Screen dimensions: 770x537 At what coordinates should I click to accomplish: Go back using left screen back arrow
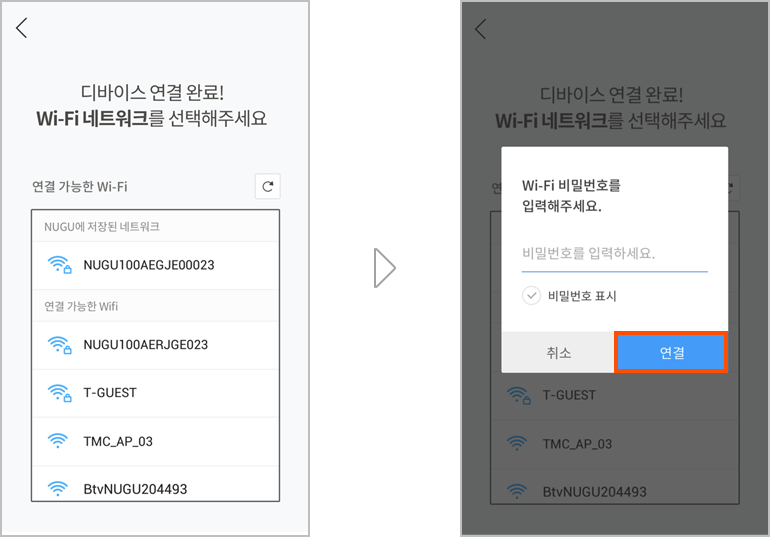tap(22, 27)
